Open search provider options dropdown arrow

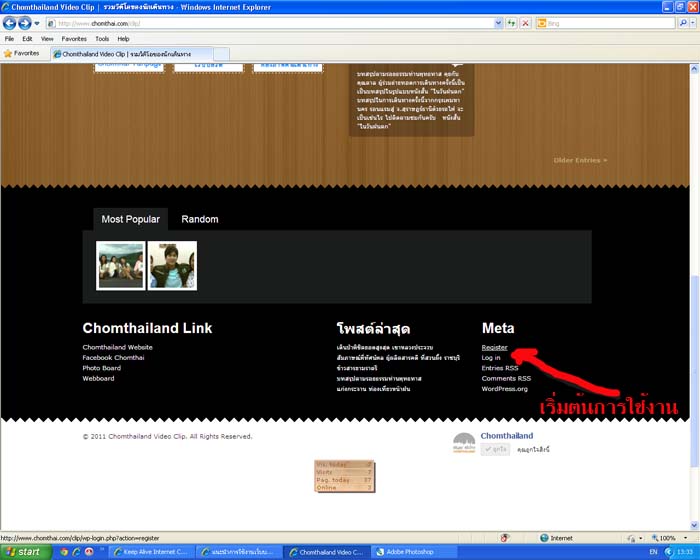693,23
